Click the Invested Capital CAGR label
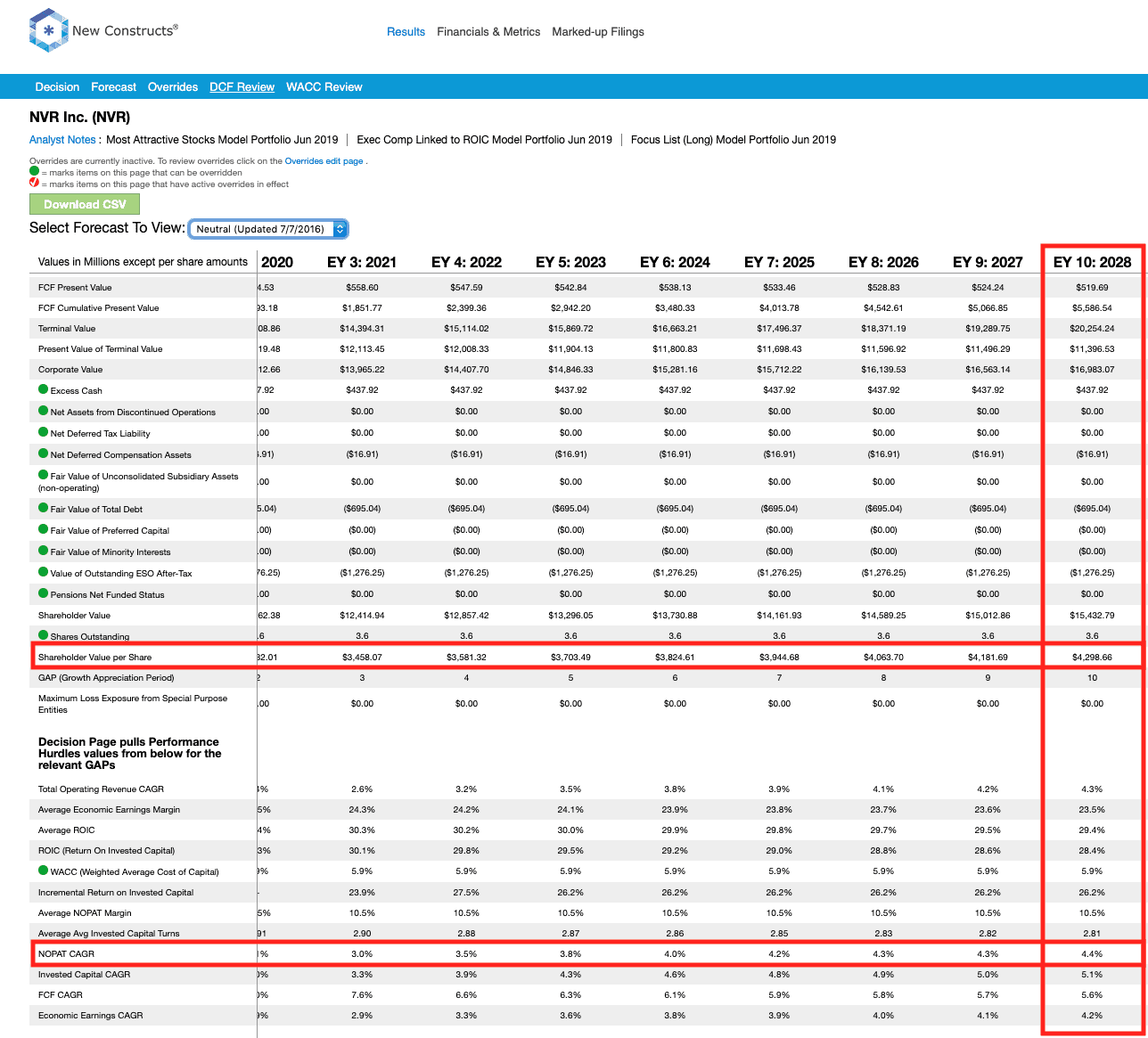The height and width of the screenshot is (1038, 1148). pos(84,974)
